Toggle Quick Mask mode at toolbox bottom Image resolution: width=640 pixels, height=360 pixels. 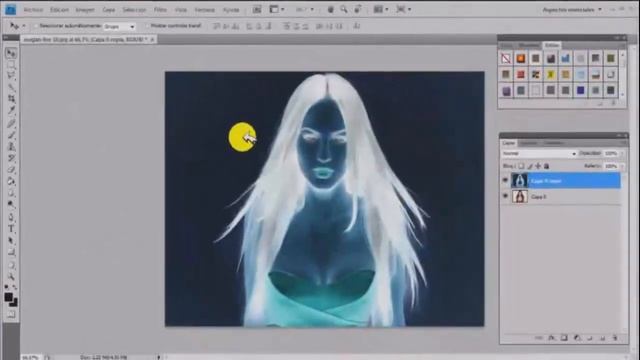point(11,314)
